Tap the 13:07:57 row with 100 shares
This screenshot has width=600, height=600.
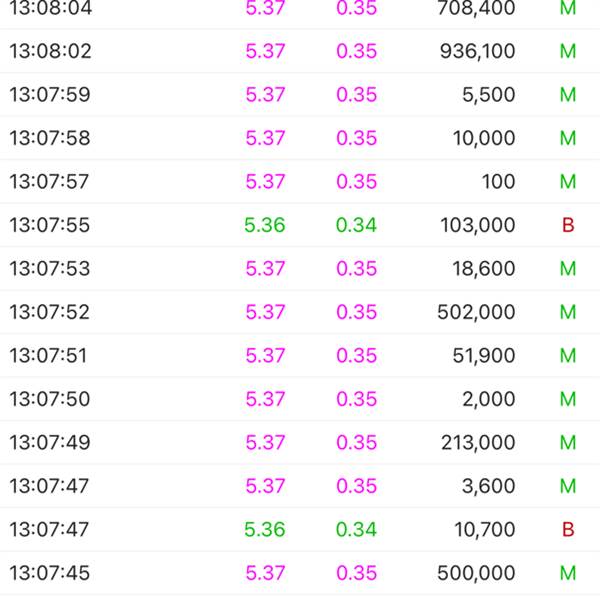tap(300, 181)
